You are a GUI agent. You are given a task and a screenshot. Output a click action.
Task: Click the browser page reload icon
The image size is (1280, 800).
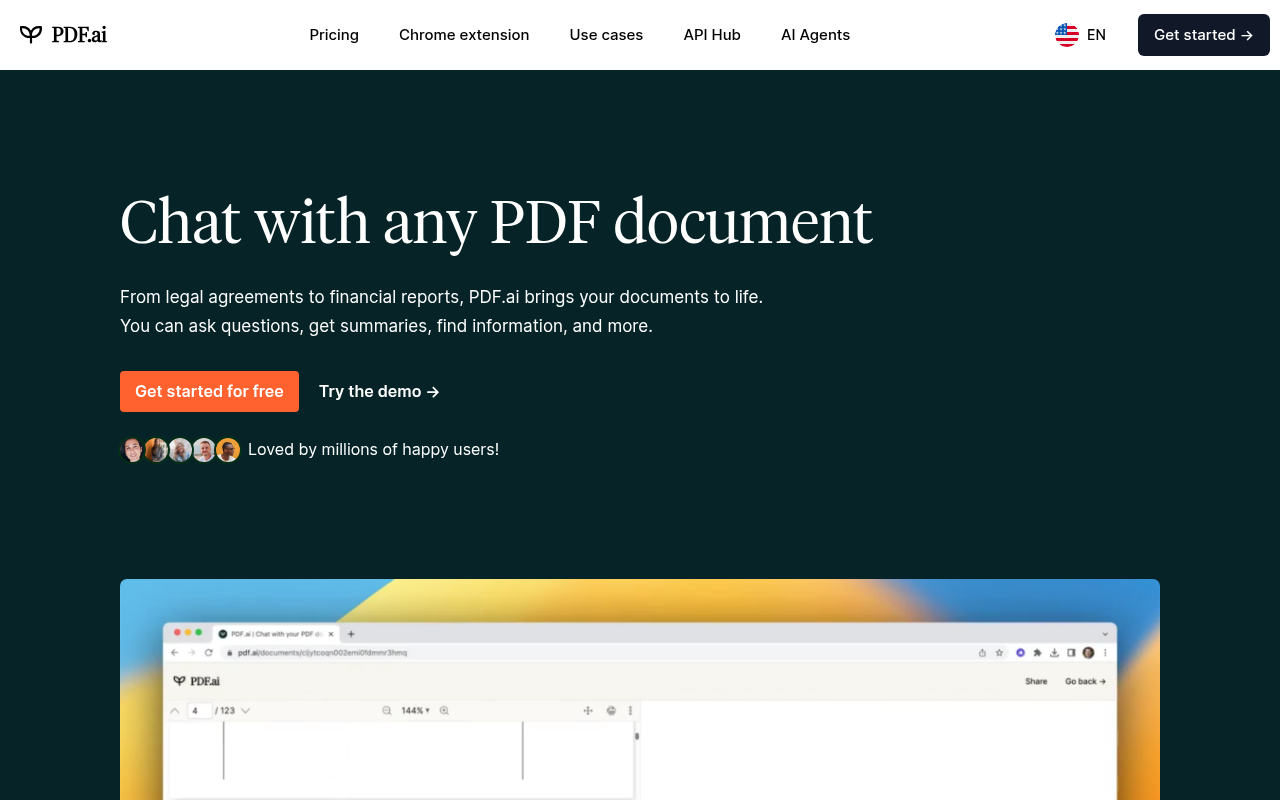click(207, 652)
